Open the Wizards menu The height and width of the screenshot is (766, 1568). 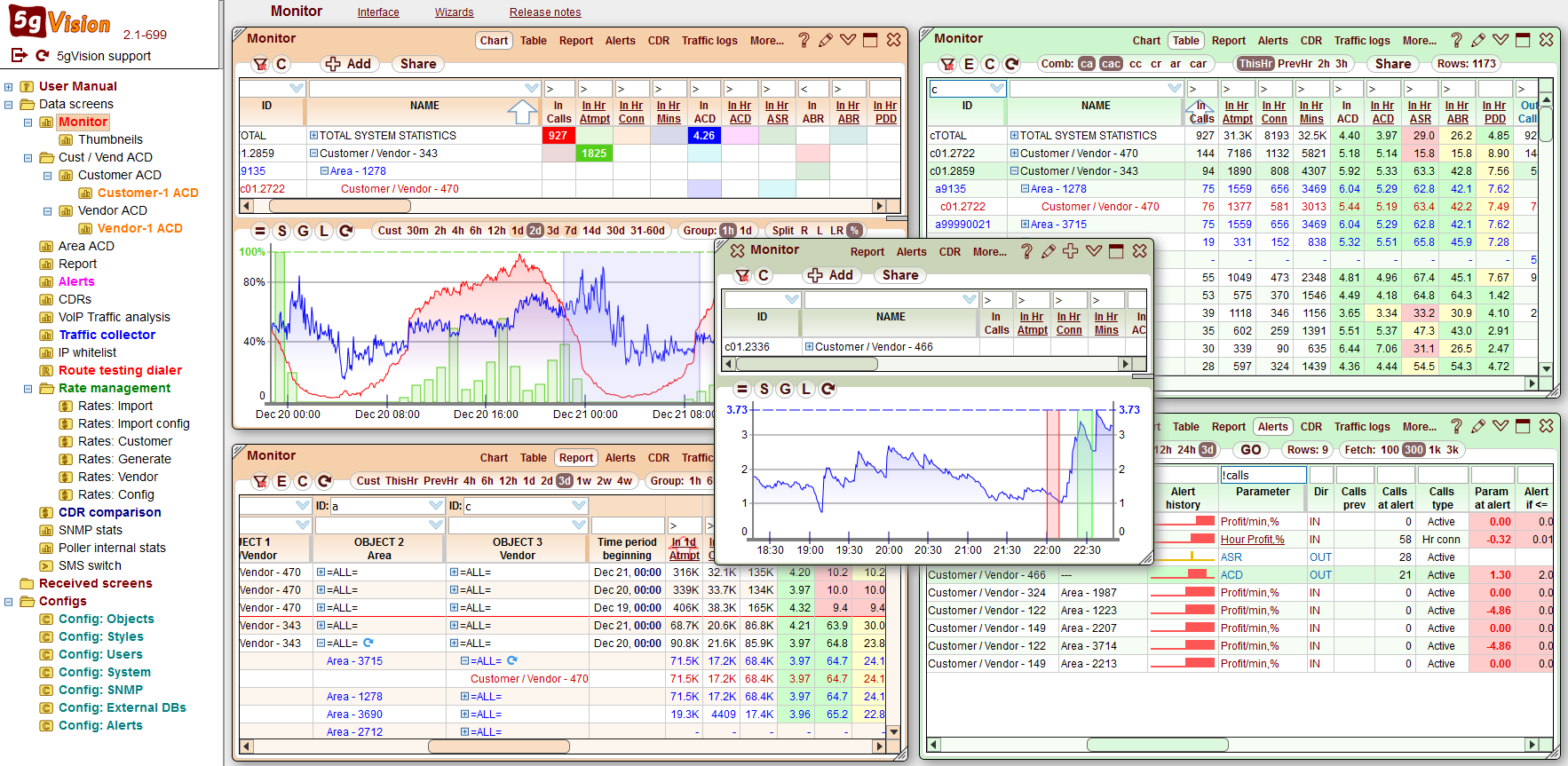(x=454, y=12)
